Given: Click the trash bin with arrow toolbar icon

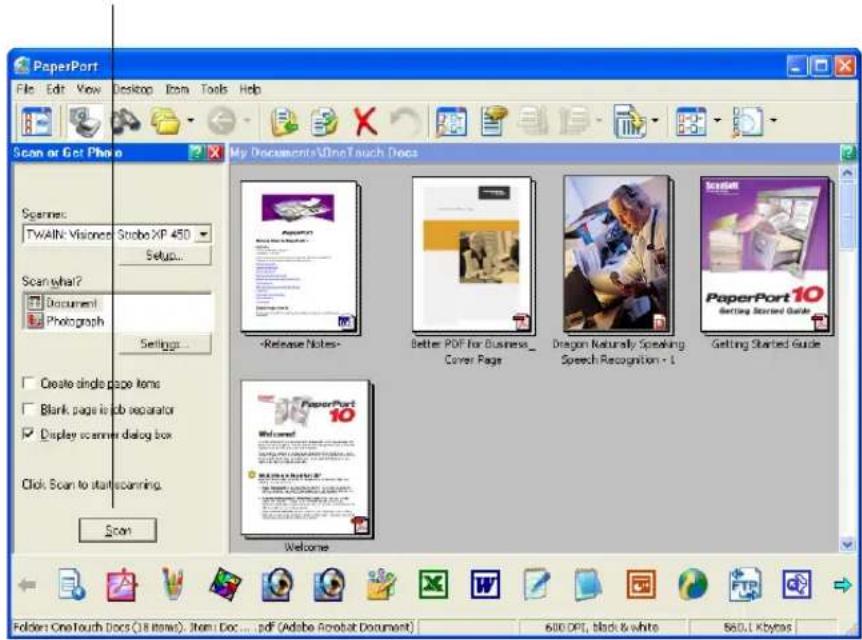Looking at the screenshot, I should coord(629,121).
